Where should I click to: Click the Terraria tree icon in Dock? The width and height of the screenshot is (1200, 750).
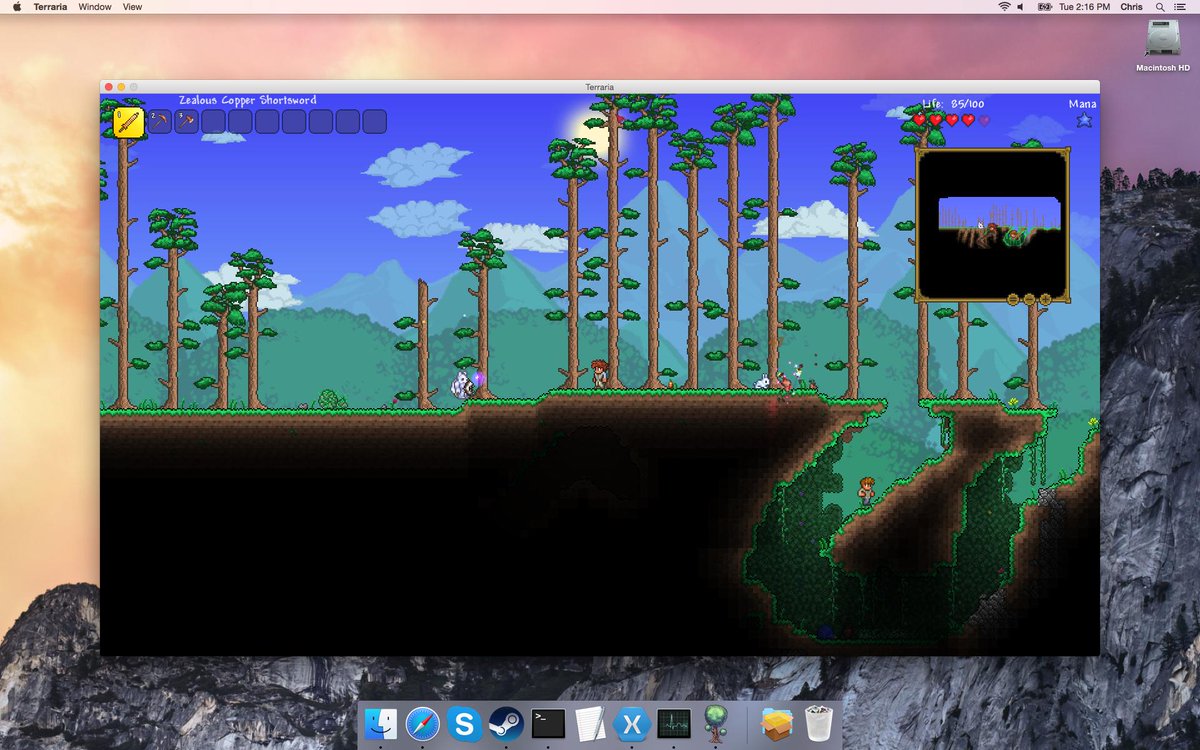click(716, 722)
